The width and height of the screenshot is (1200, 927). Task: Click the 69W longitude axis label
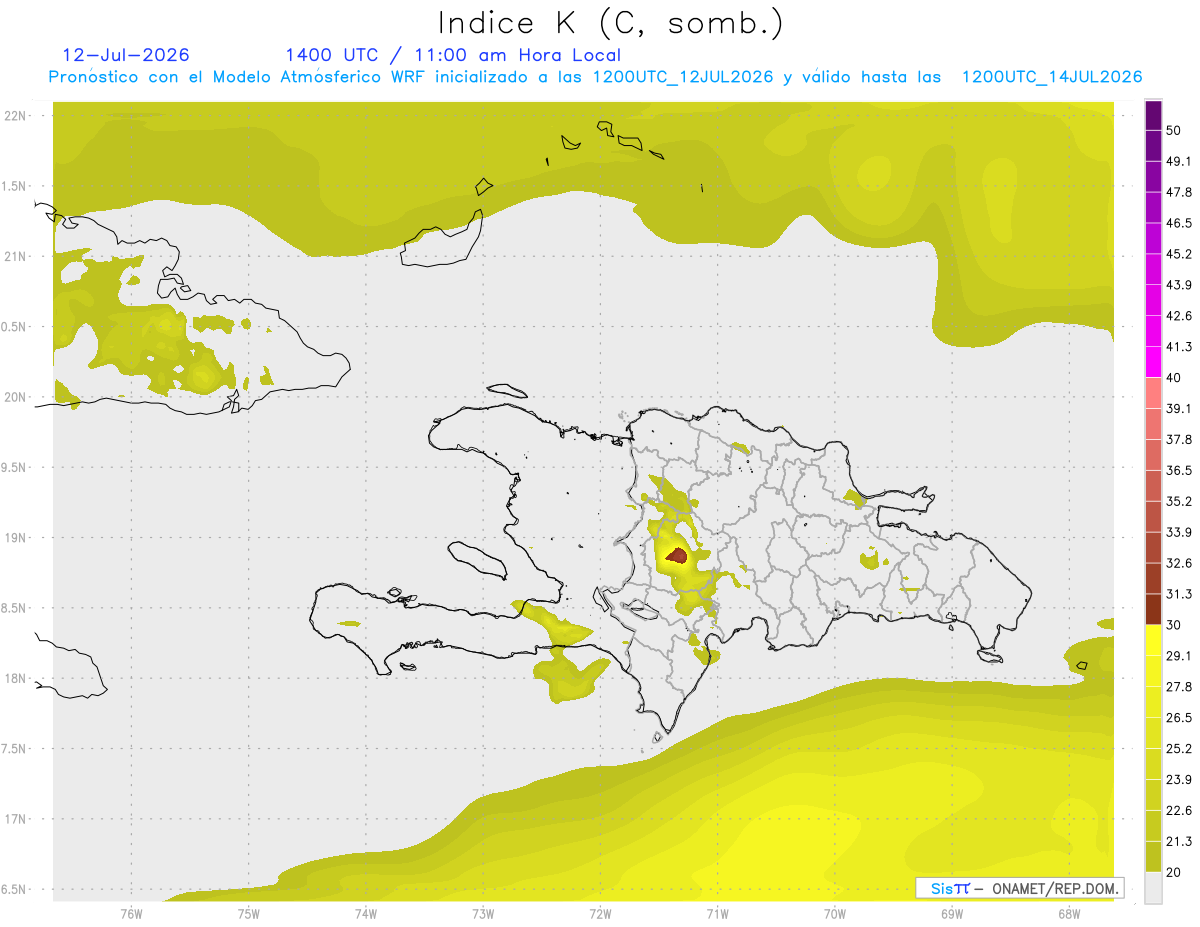point(952,913)
